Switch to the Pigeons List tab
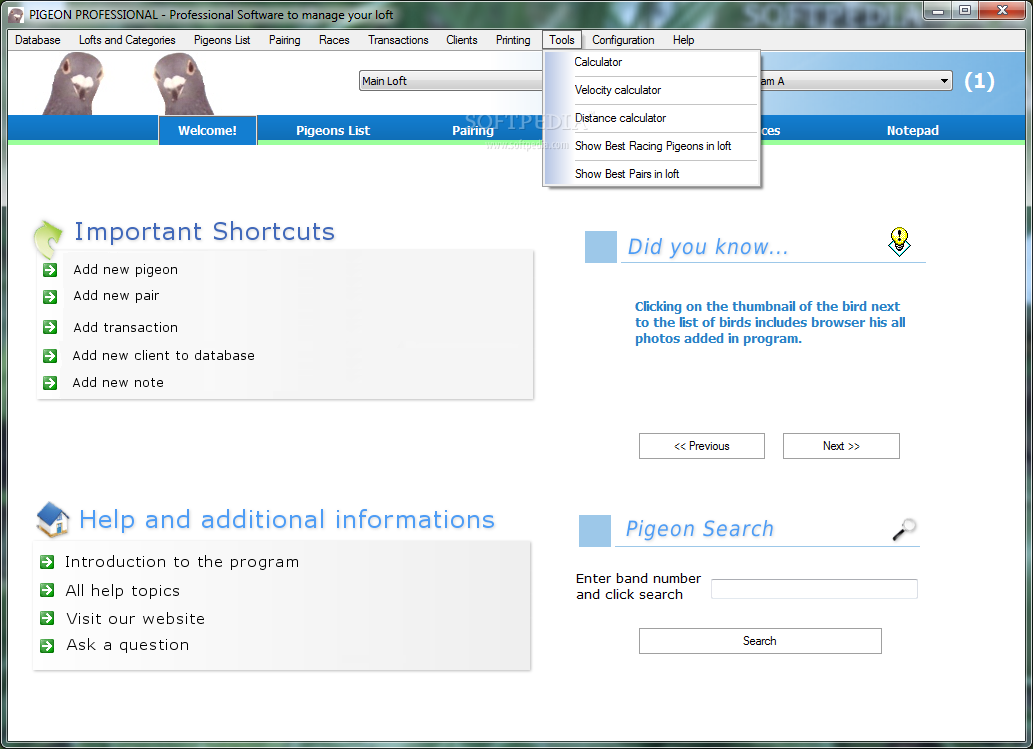Screen dimensions: 1033x749 333,130
